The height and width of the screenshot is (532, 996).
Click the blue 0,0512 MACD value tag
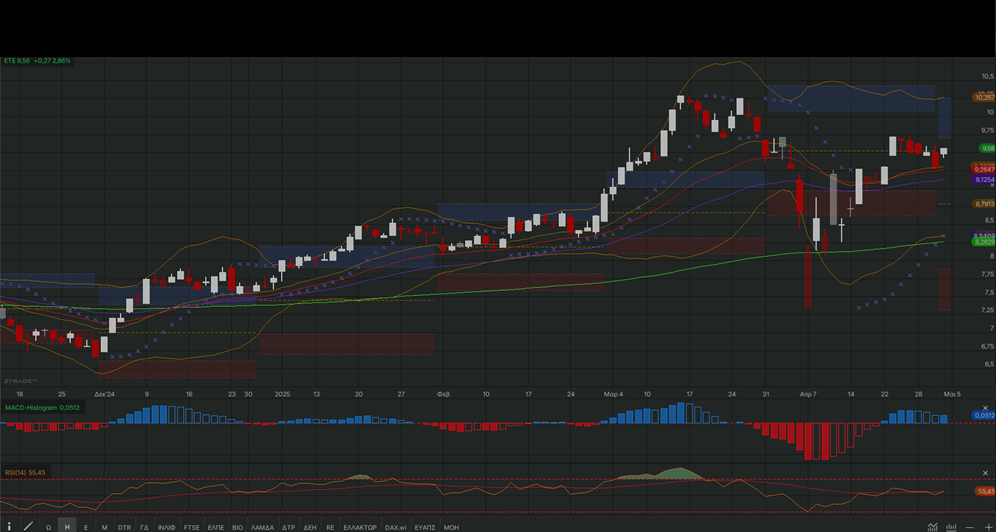pyautogui.click(x=984, y=415)
